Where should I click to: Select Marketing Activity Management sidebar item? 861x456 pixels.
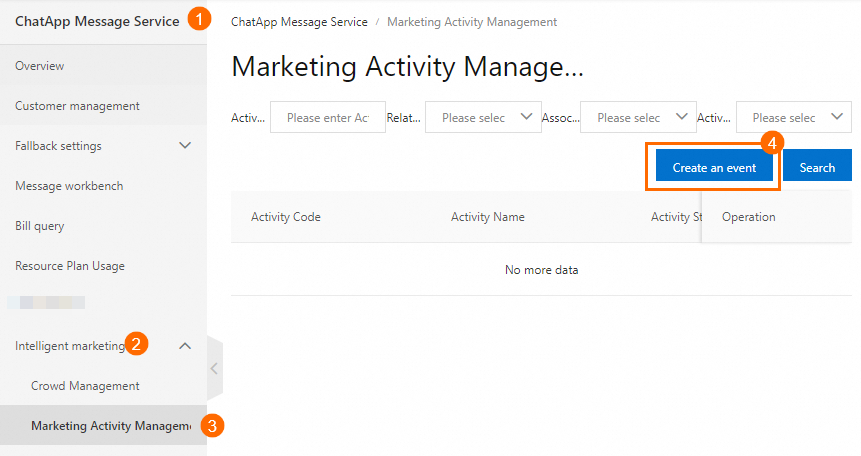pyautogui.click(x=110, y=426)
